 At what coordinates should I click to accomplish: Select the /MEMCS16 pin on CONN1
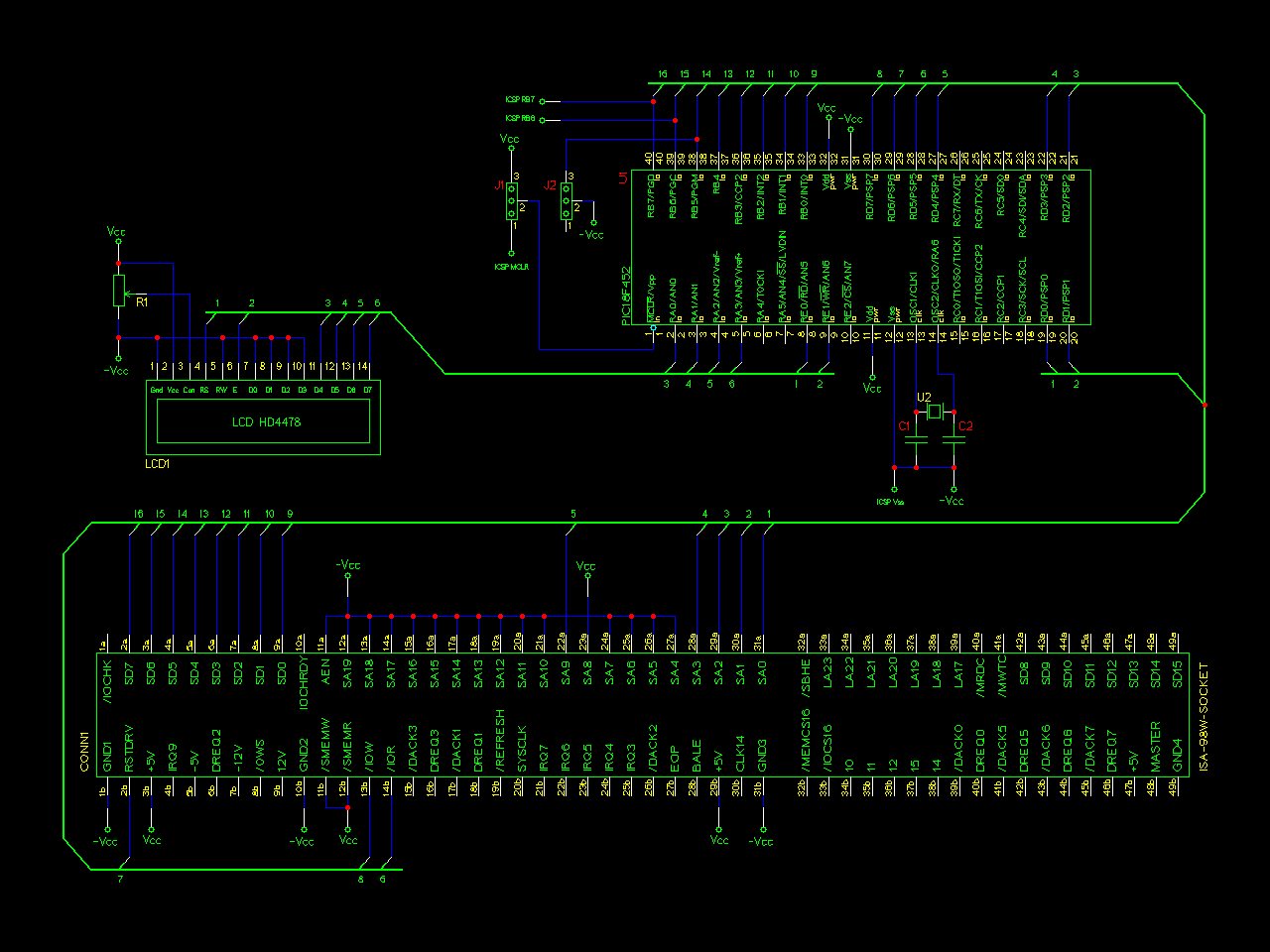[x=806, y=741]
